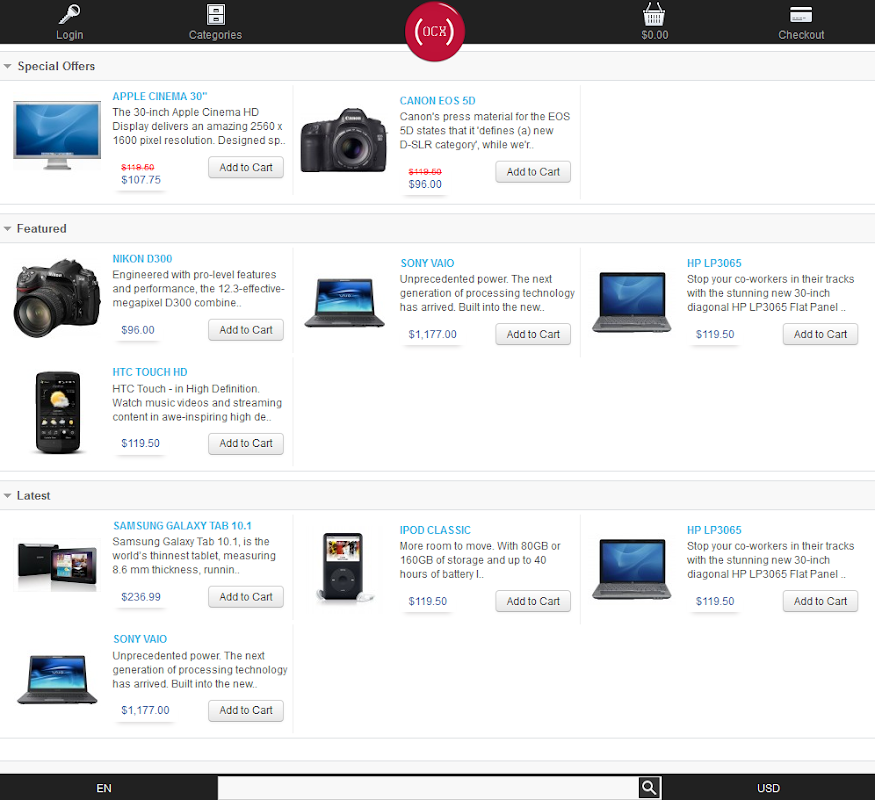Open the HTC TOUCH HD product link
Image resolution: width=875 pixels, height=800 pixels.
[x=150, y=372]
